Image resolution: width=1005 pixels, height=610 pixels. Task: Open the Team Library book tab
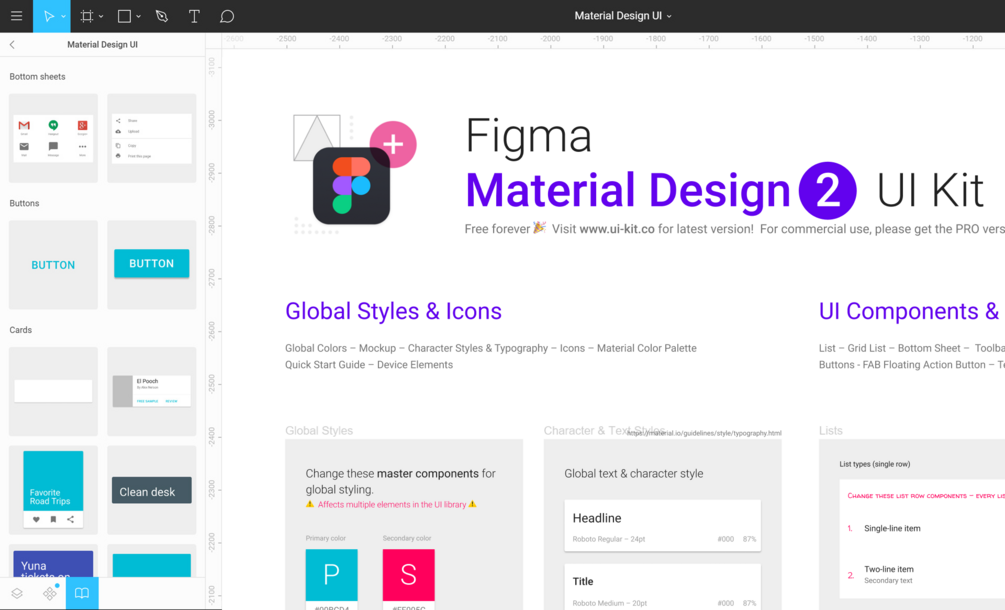coord(82,593)
